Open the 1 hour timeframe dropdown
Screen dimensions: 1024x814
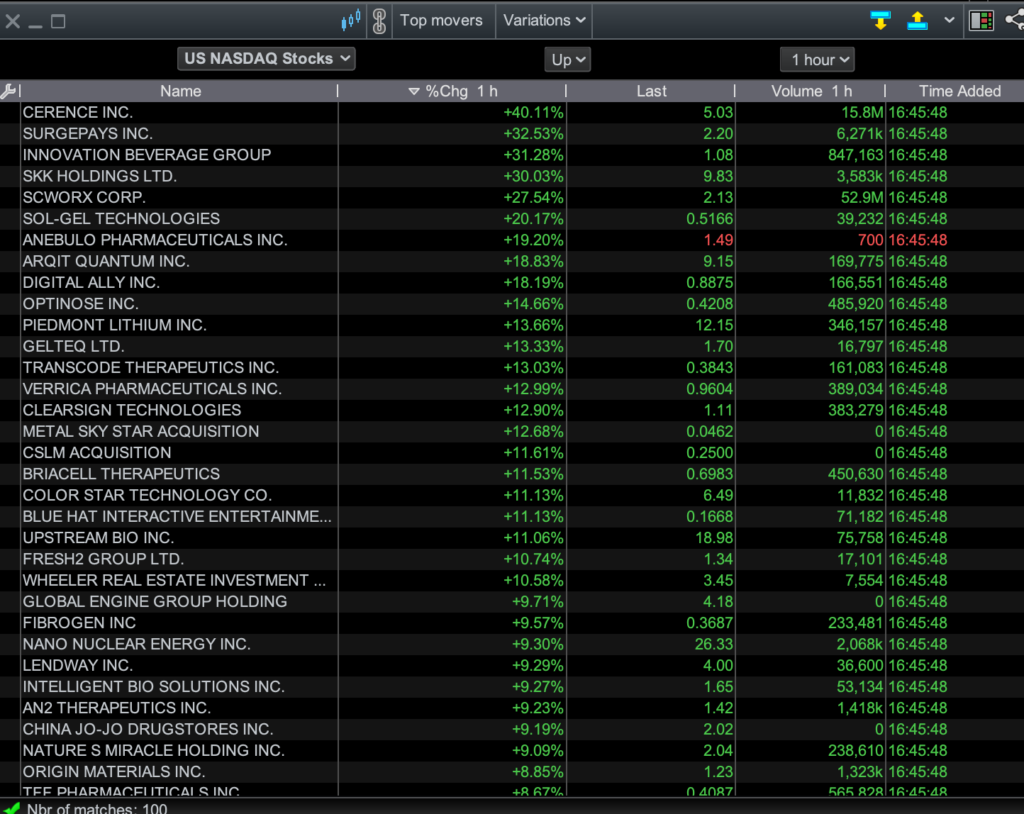(818, 60)
